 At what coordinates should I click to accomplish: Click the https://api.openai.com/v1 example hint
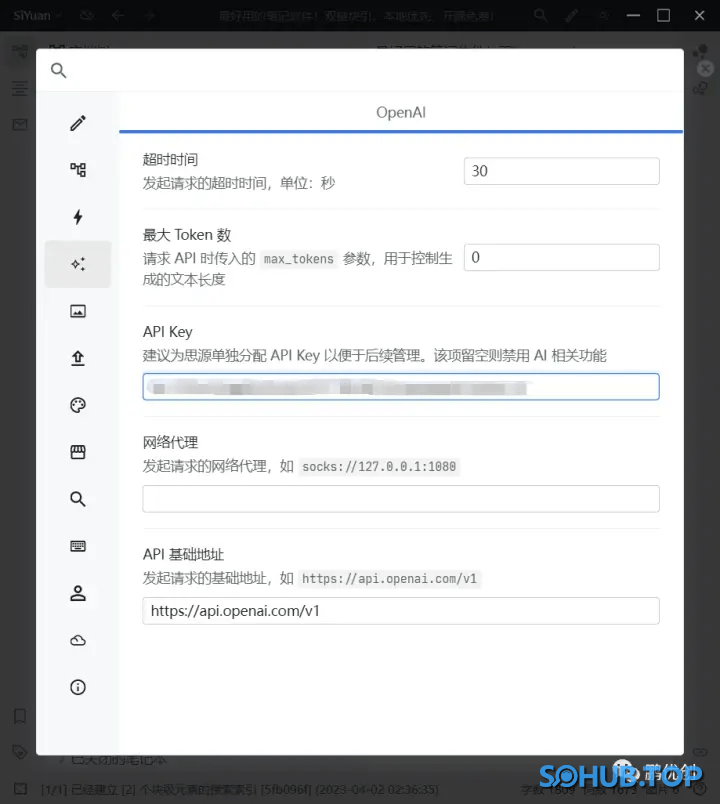pyautogui.click(x=389, y=579)
